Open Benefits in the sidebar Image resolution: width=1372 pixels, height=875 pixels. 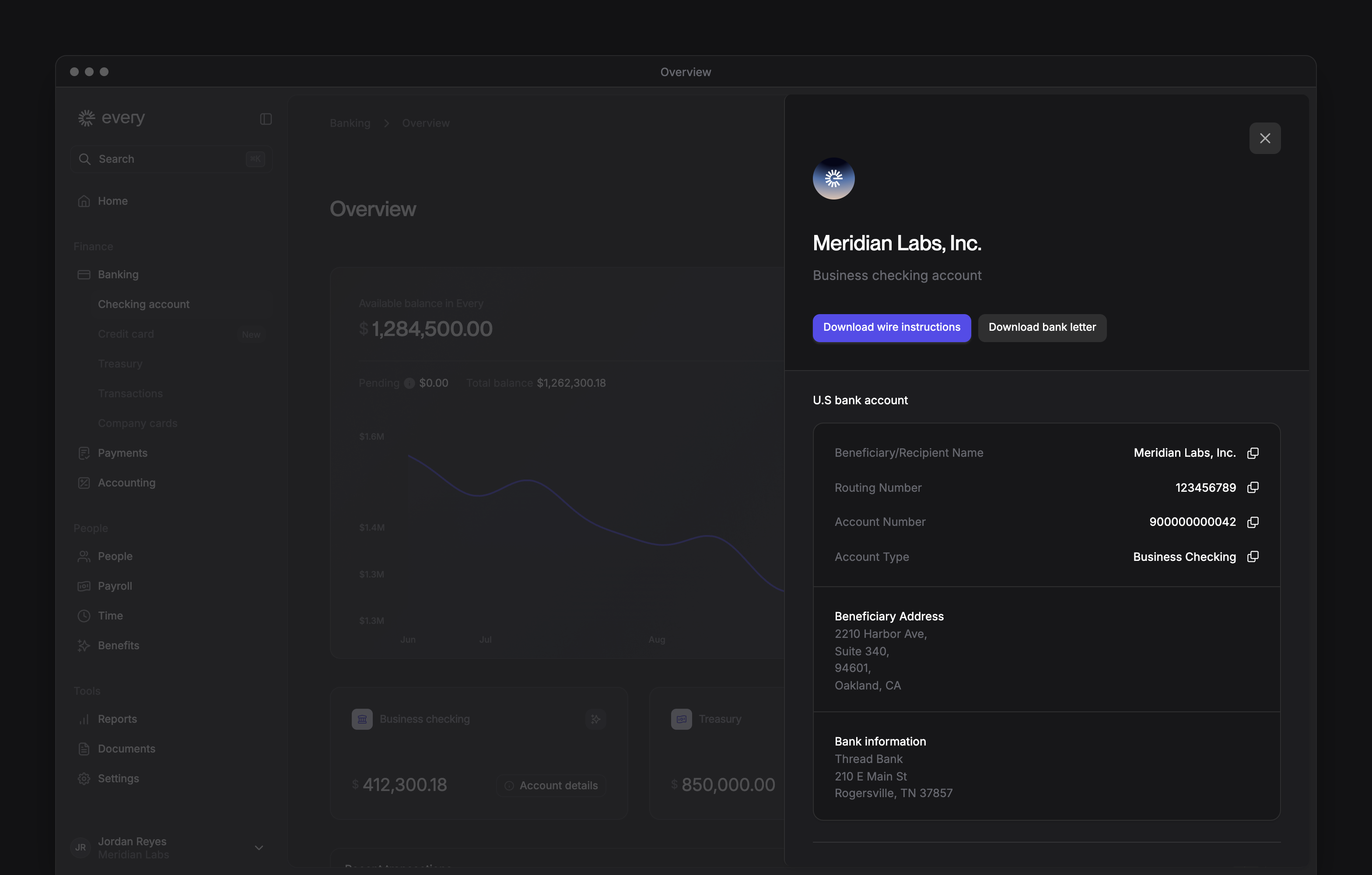point(171,645)
